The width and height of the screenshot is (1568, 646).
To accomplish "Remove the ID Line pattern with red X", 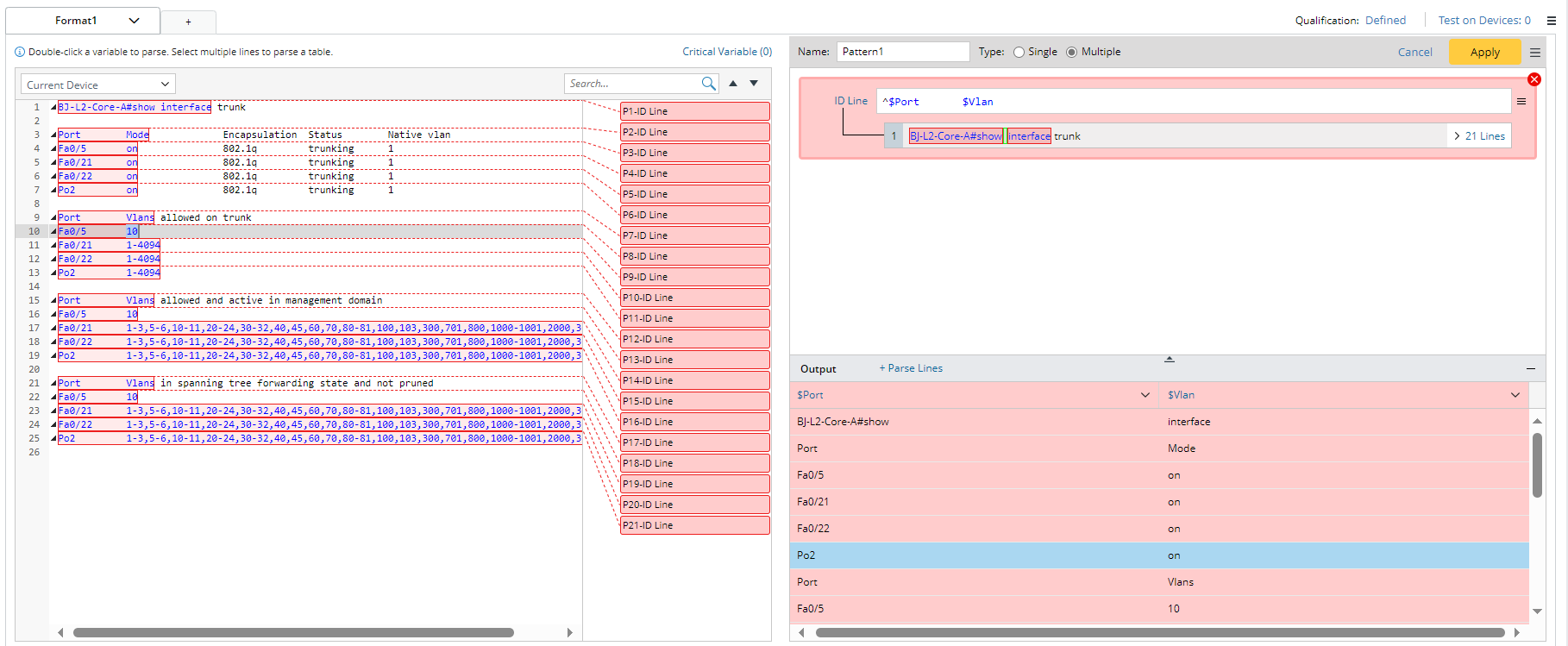I will (1534, 79).
